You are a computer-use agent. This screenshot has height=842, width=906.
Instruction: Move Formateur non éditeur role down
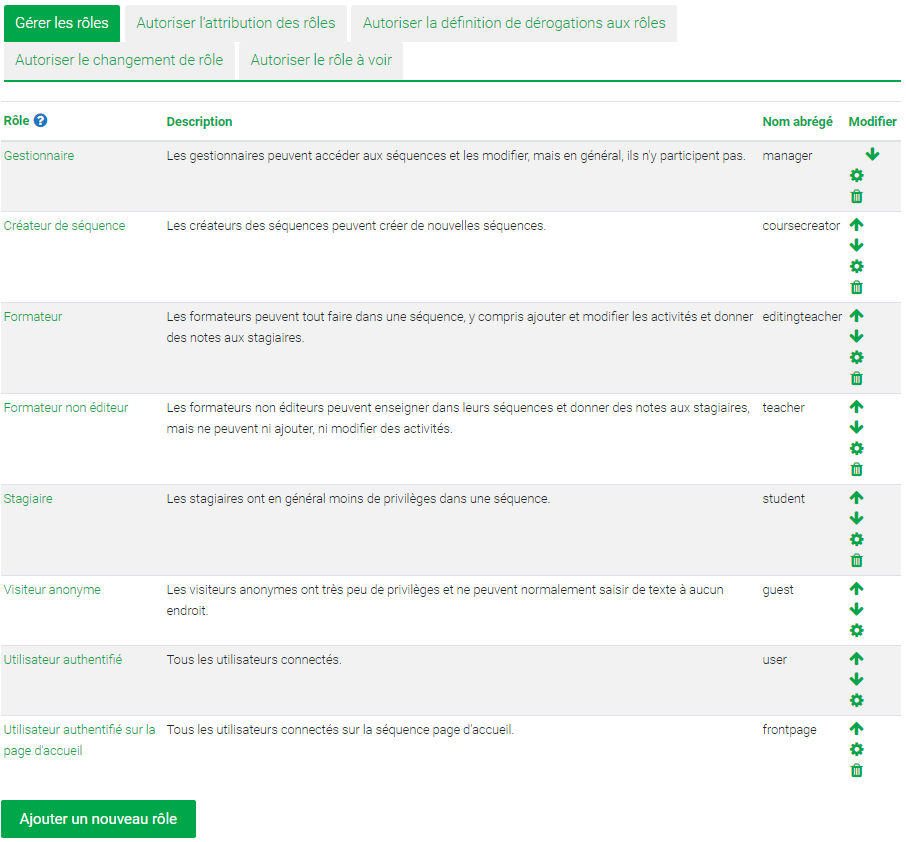click(856, 428)
